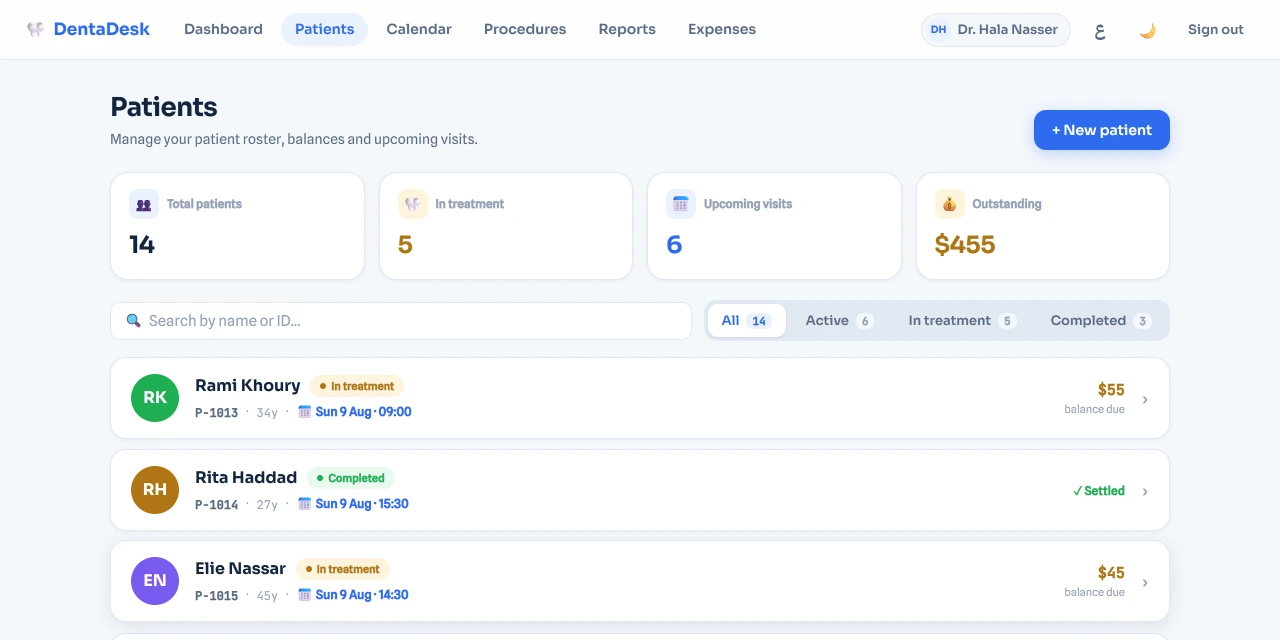Click the calendar icon beside Sun 9 Aug 09:00

[x=305, y=412]
